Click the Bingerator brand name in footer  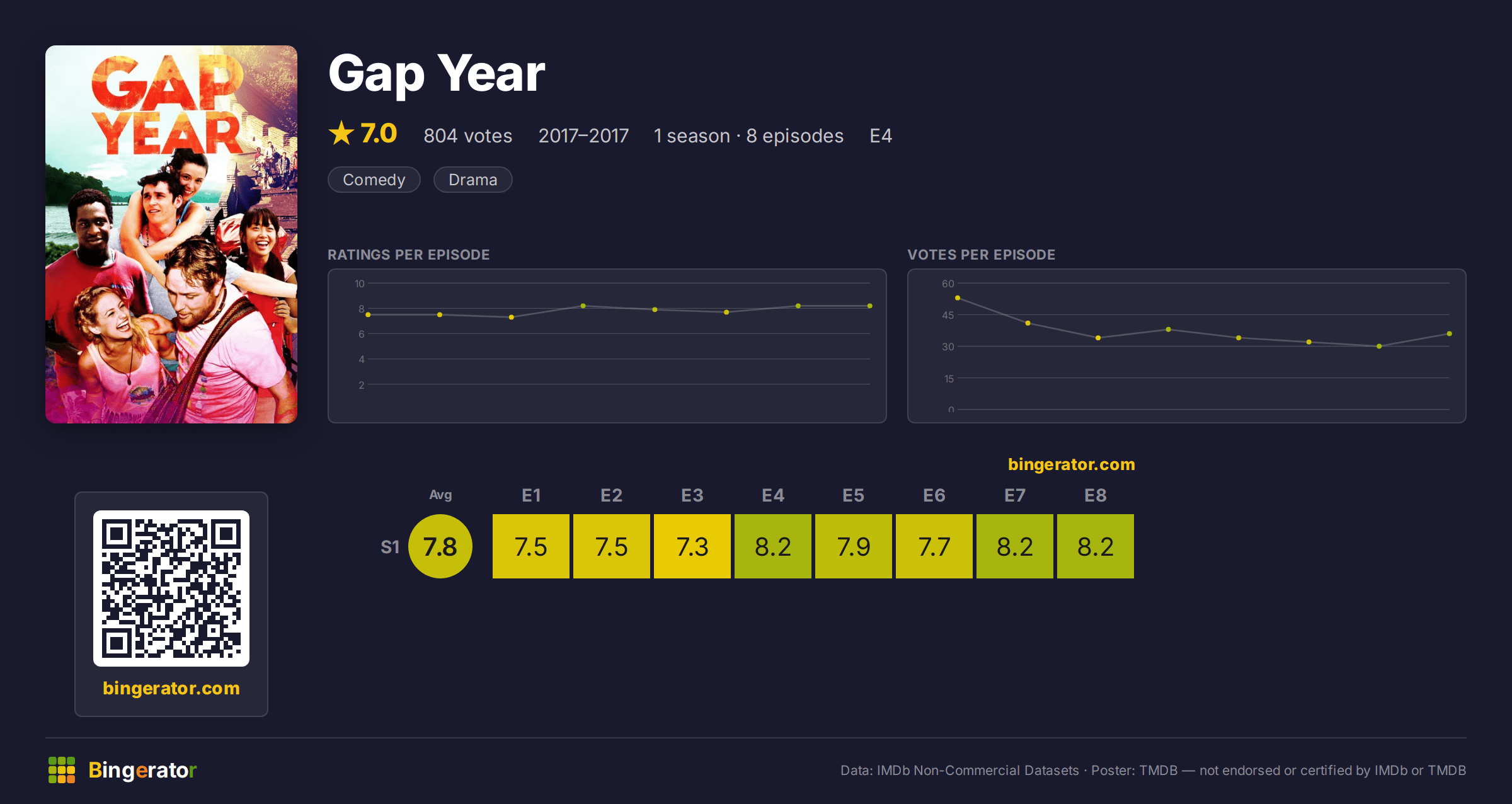(142, 770)
